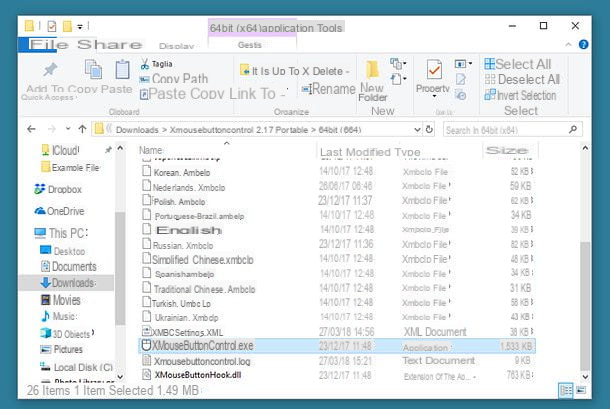
Task: Select Copy Path in the ribbon
Action: 180,79
